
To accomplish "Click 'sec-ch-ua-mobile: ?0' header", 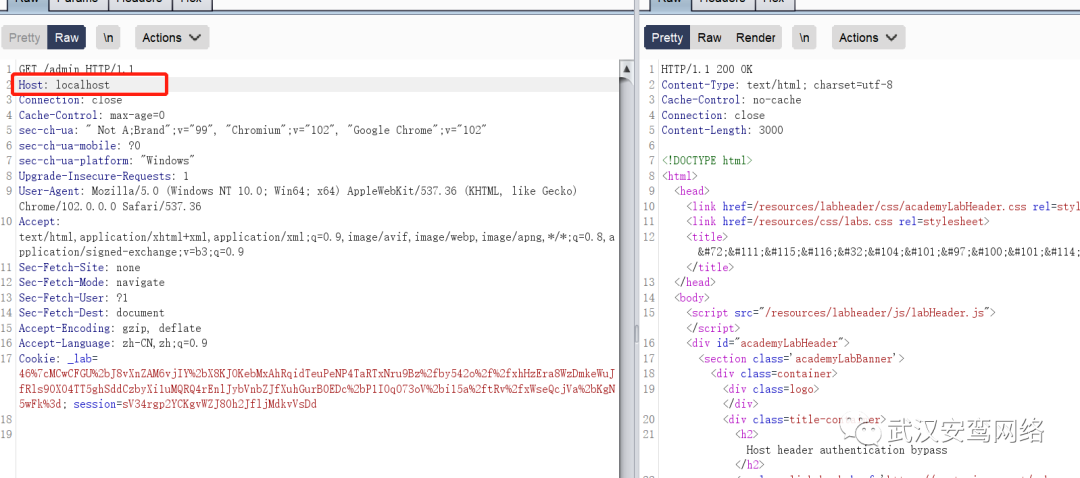I will [x=79, y=145].
